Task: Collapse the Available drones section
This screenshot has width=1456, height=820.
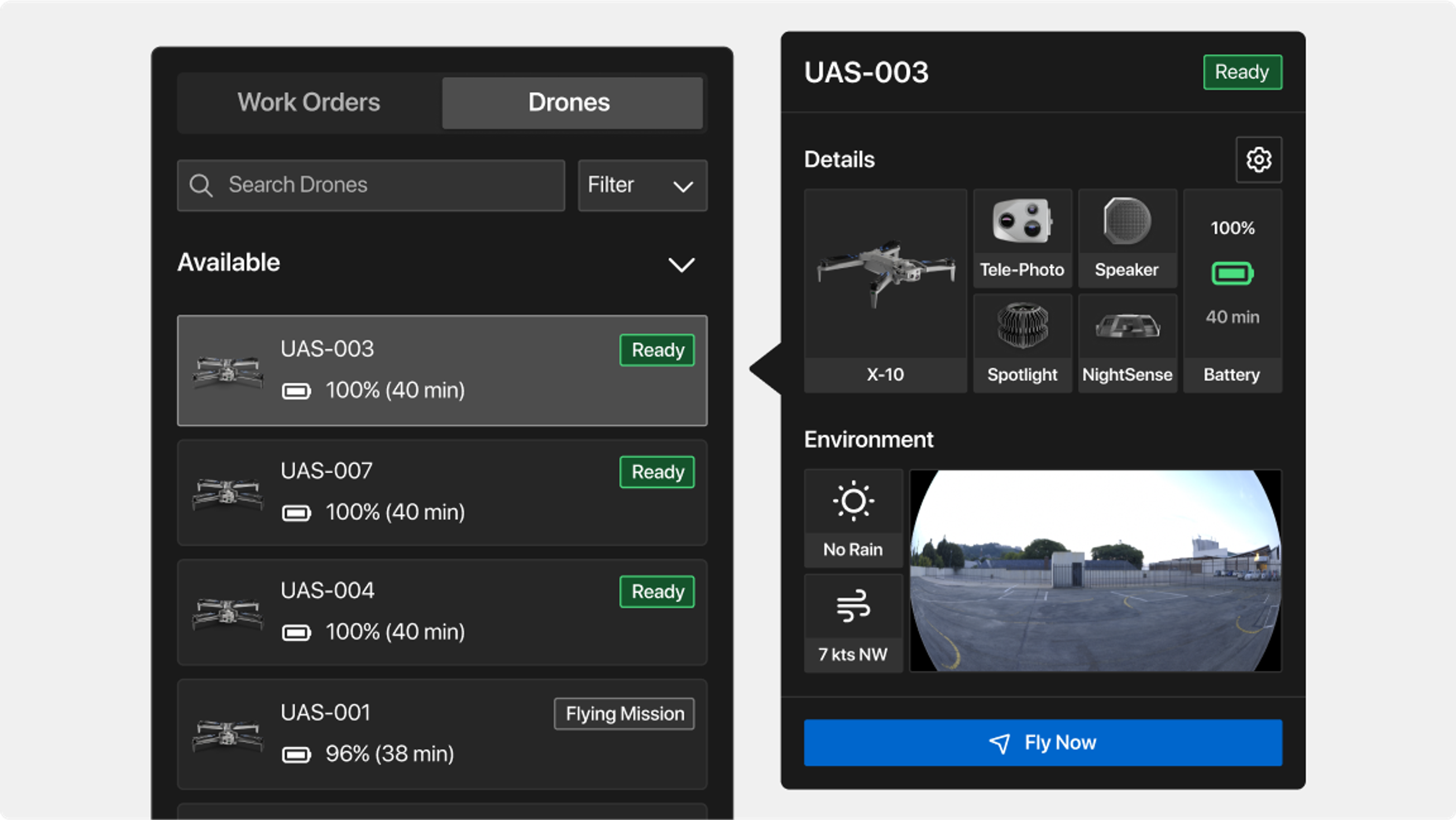Action: [682, 264]
